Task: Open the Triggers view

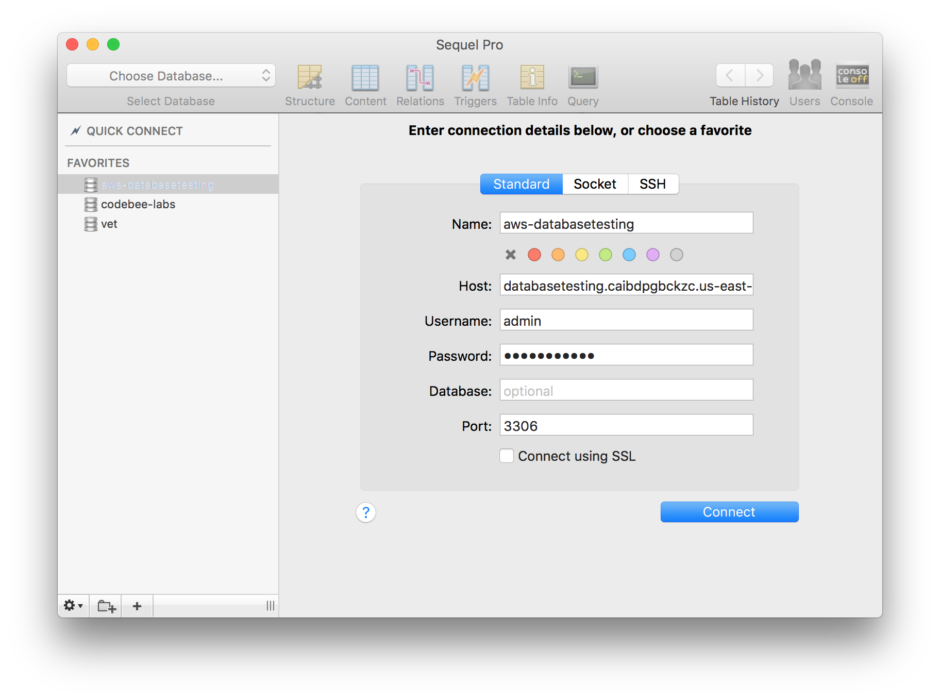Action: coord(475,85)
